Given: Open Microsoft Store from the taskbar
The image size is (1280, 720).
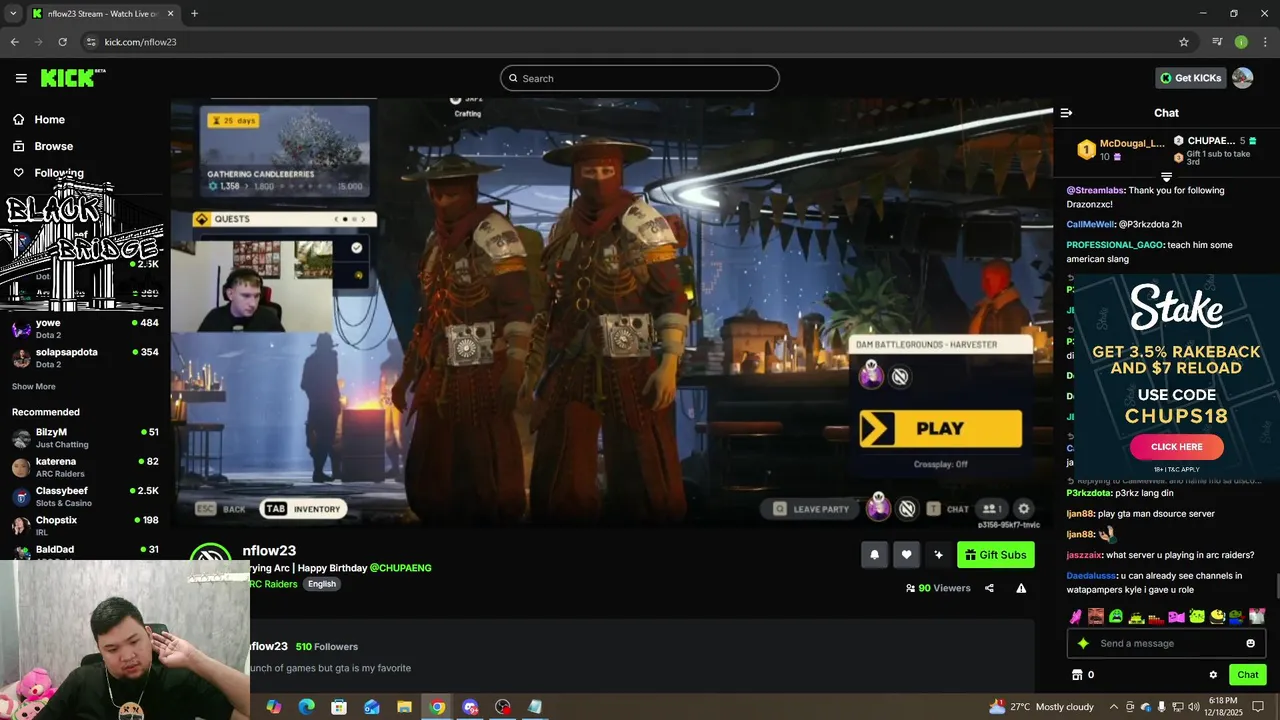Looking at the screenshot, I should (339, 707).
